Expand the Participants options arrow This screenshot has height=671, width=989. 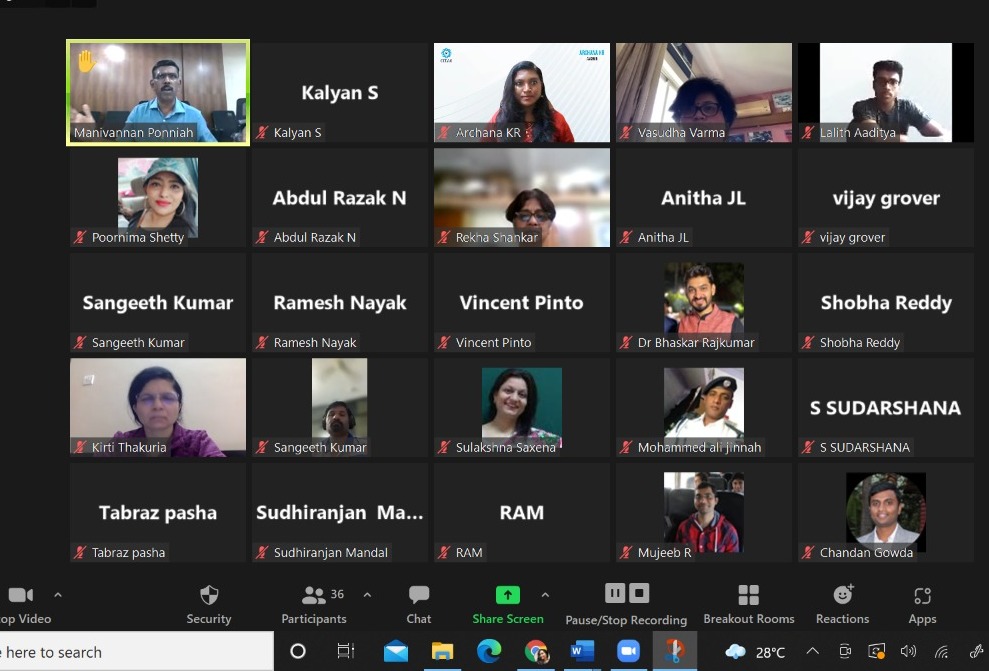pyautogui.click(x=367, y=595)
